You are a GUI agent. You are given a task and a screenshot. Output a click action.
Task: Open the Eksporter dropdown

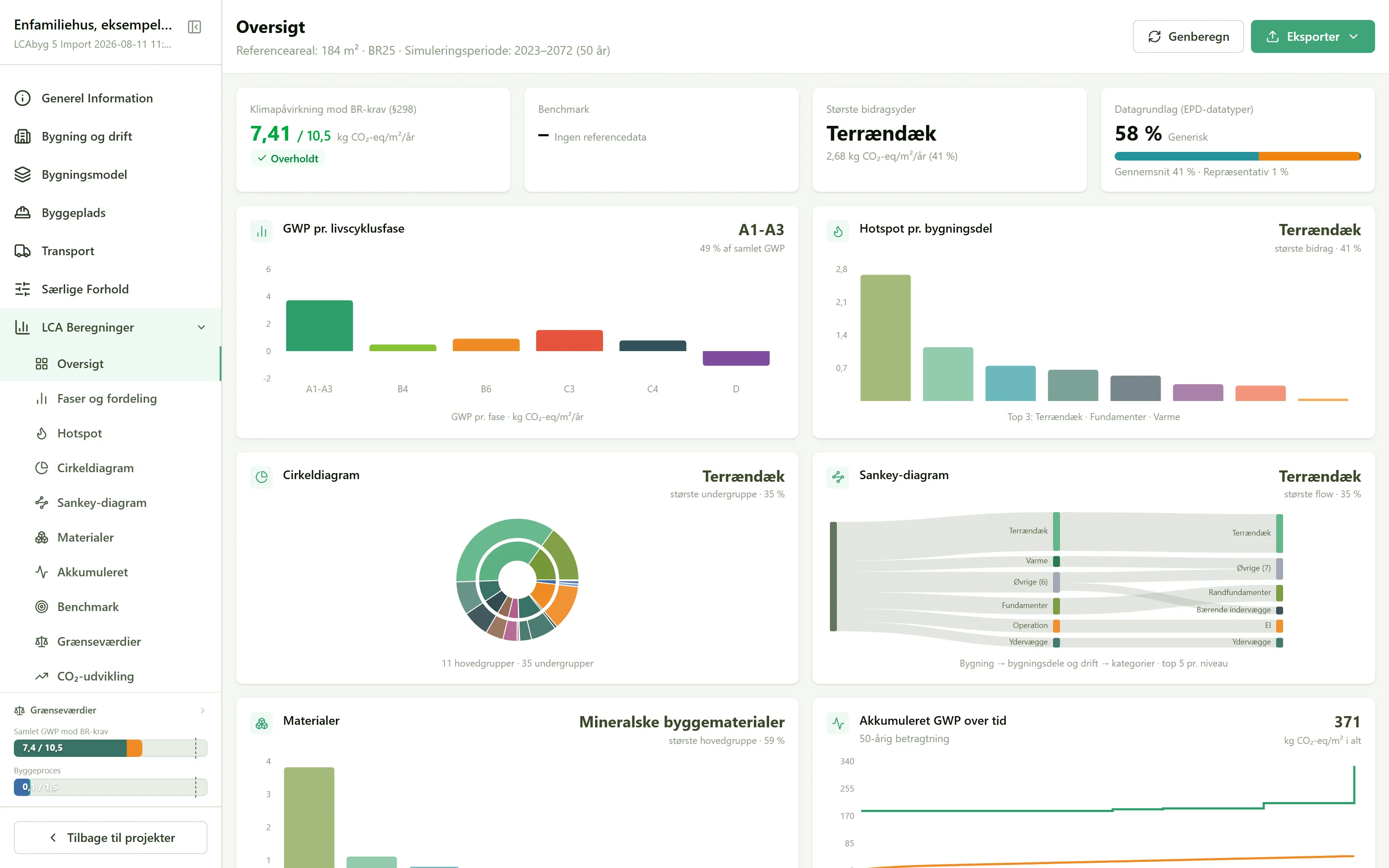point(1313,37)
